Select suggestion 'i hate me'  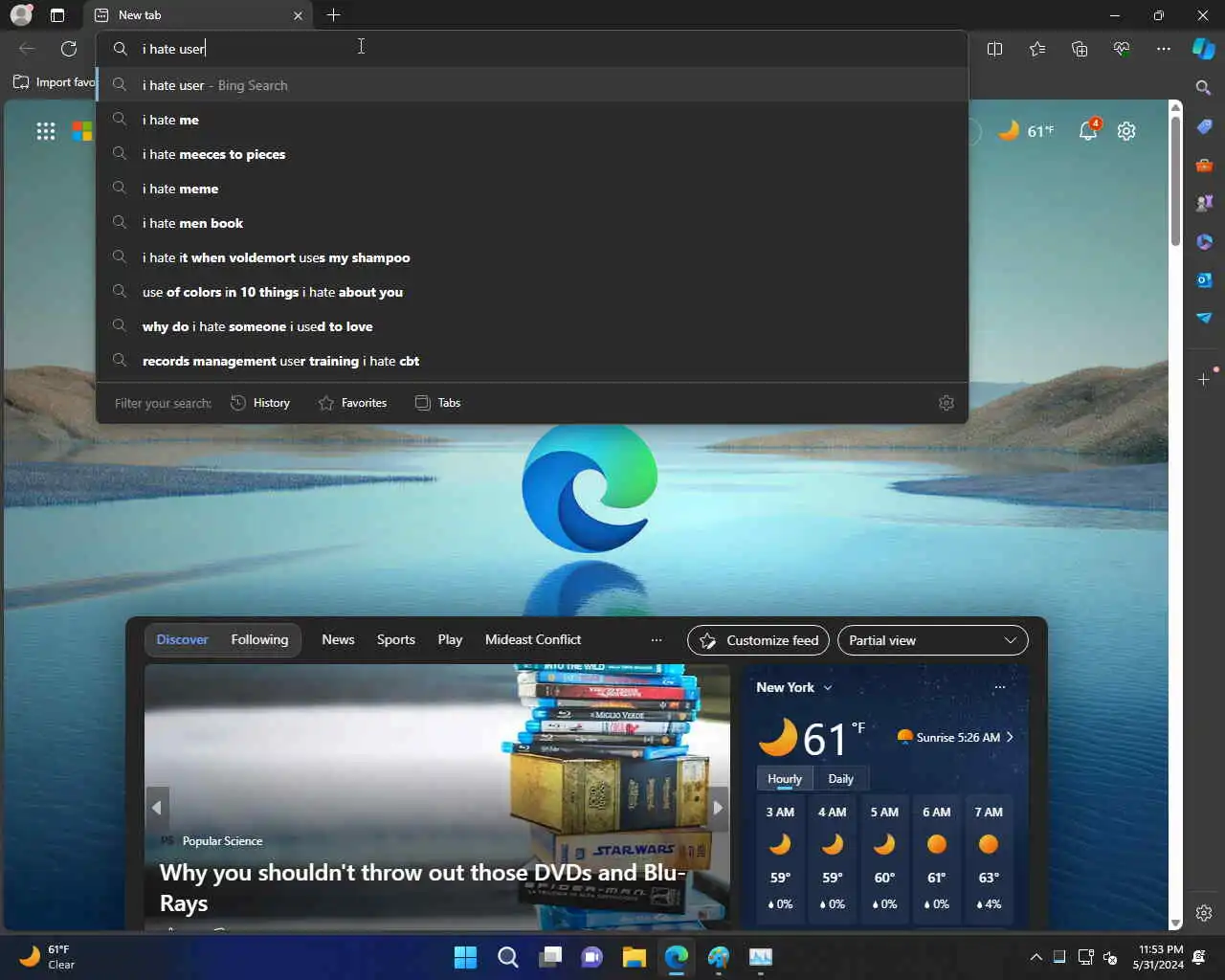[x=532, y=120]
